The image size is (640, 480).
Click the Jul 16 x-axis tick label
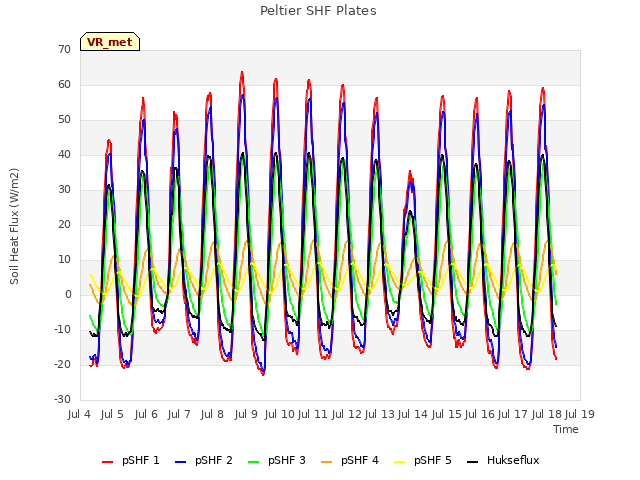[x=480, y=414]
